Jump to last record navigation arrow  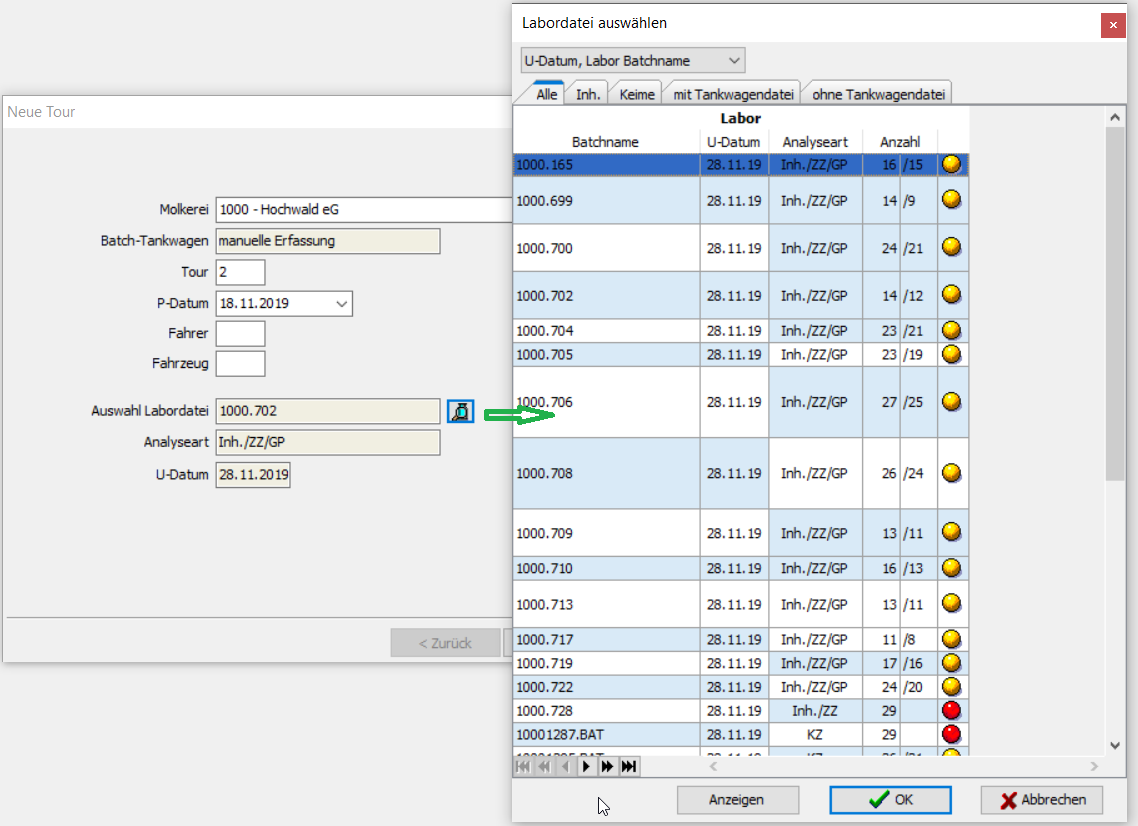(628, 767)
